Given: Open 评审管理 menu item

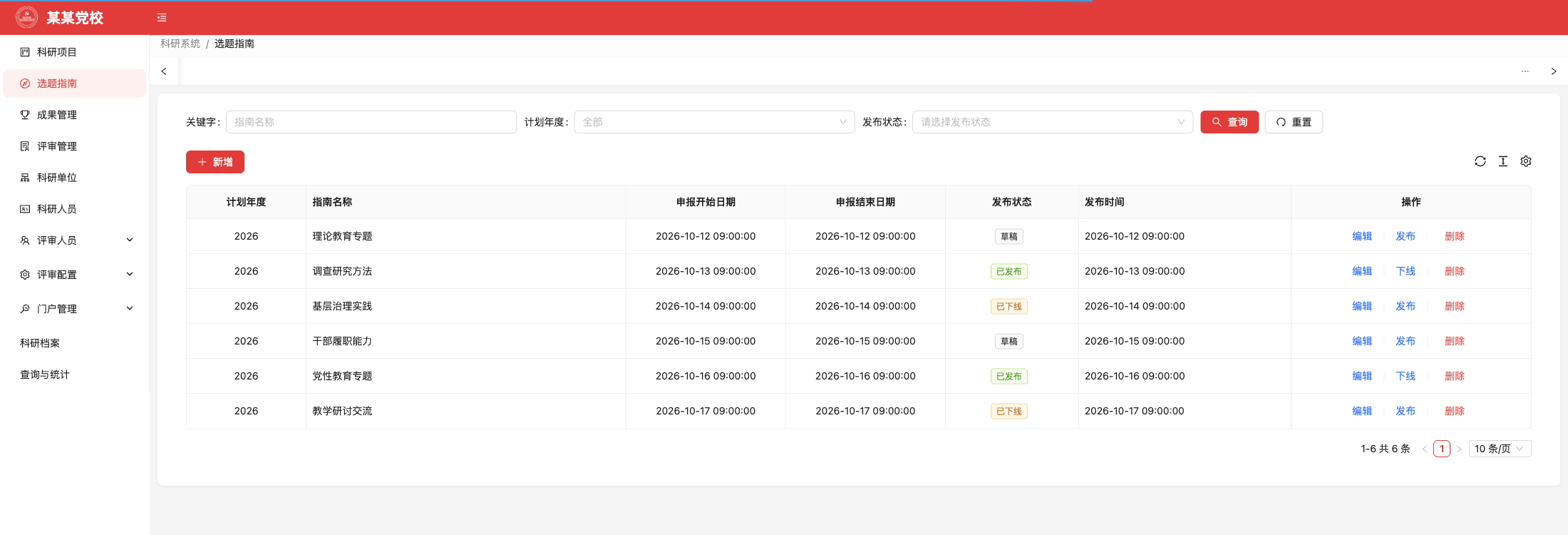Looking at the screenshot, I should click(x=74, y=146).
